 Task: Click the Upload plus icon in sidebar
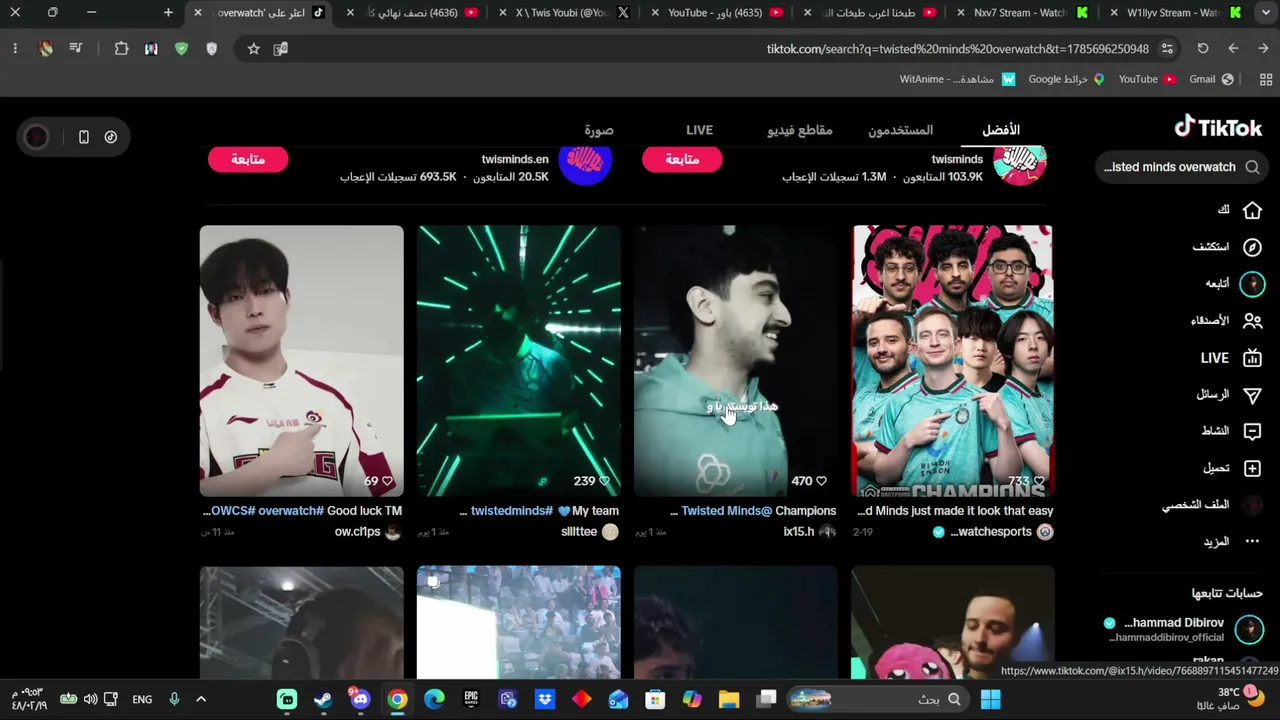pos(1252,468)
